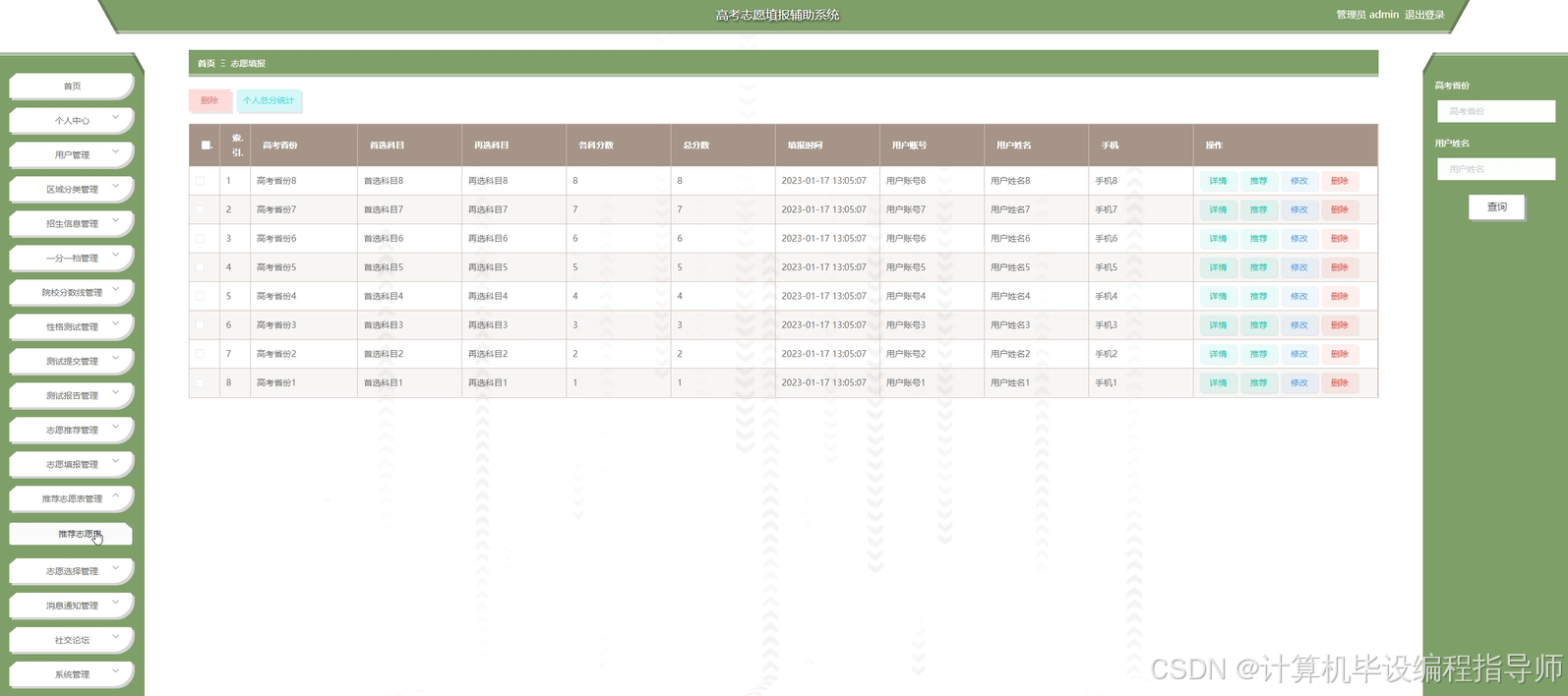Click 修改 for 用户账号7 row
Screen dimensions: 1568x696
coord(1298,209)
